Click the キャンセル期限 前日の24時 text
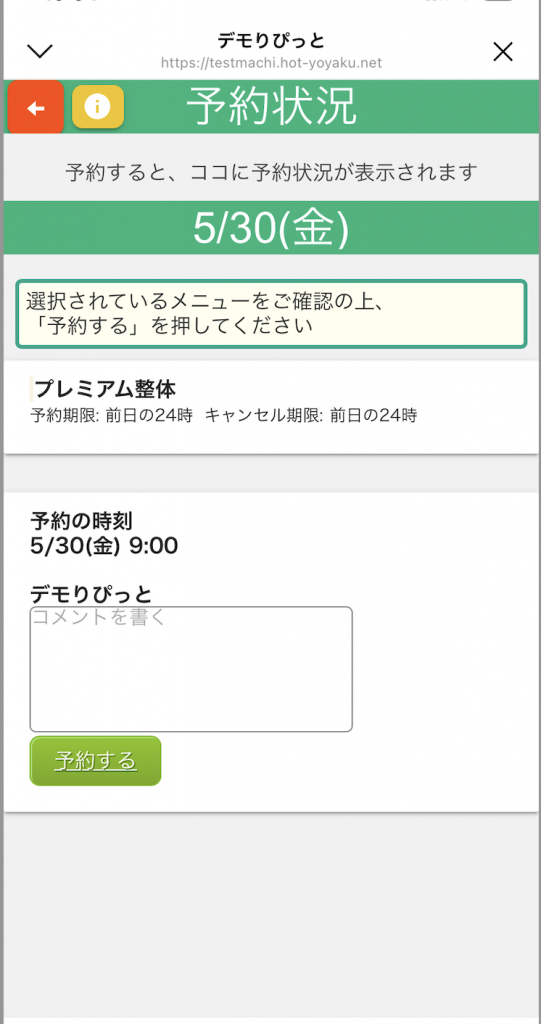541x1024 pixels. (311, 415)
